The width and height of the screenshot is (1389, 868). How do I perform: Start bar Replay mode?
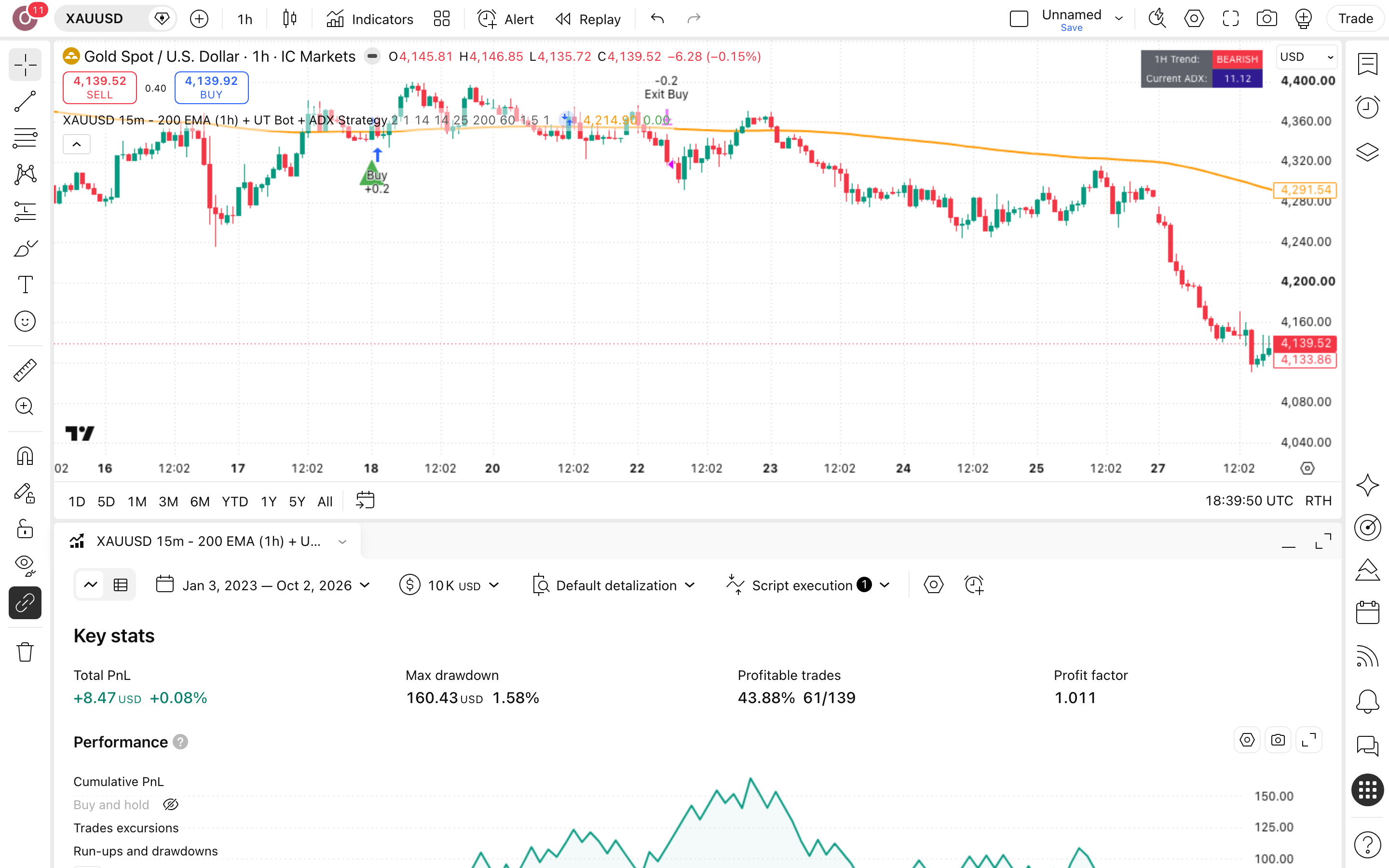click(x=588, y=19)
